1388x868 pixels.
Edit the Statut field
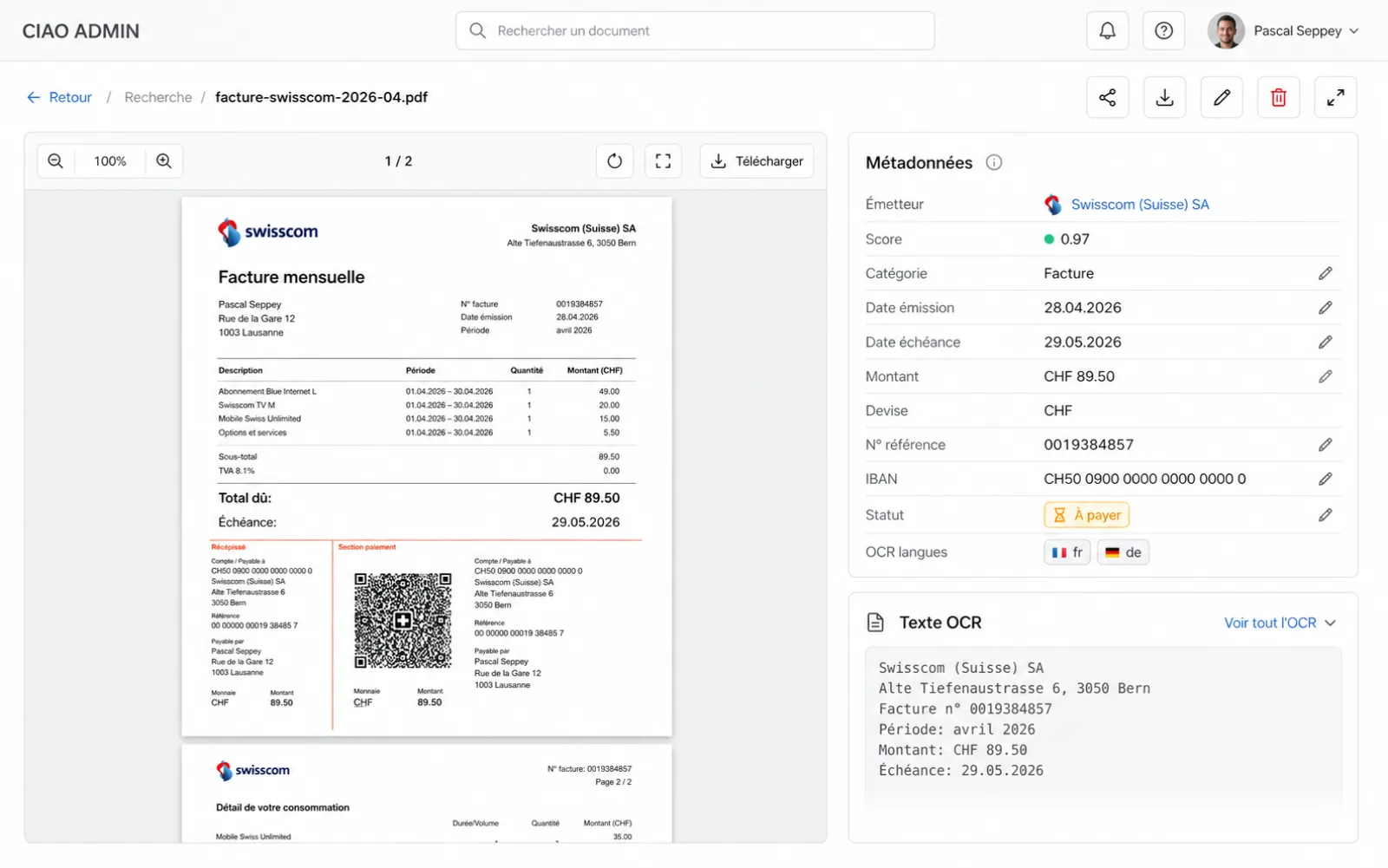(x=1326, y=515)
